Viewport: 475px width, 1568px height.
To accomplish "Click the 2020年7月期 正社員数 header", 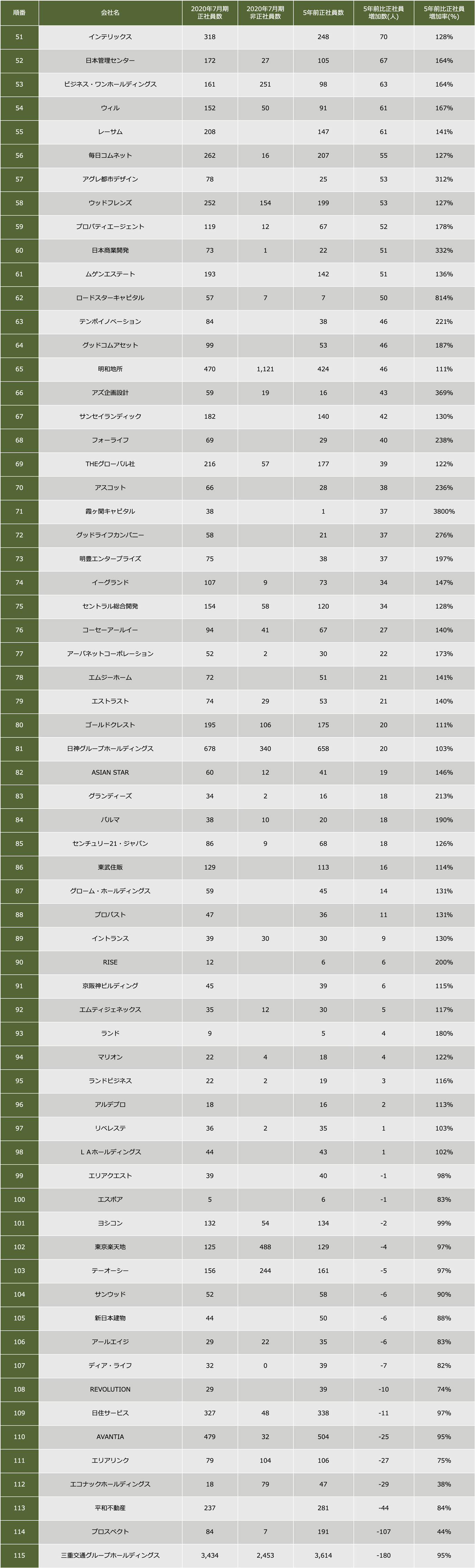I will tap(209, 13).
